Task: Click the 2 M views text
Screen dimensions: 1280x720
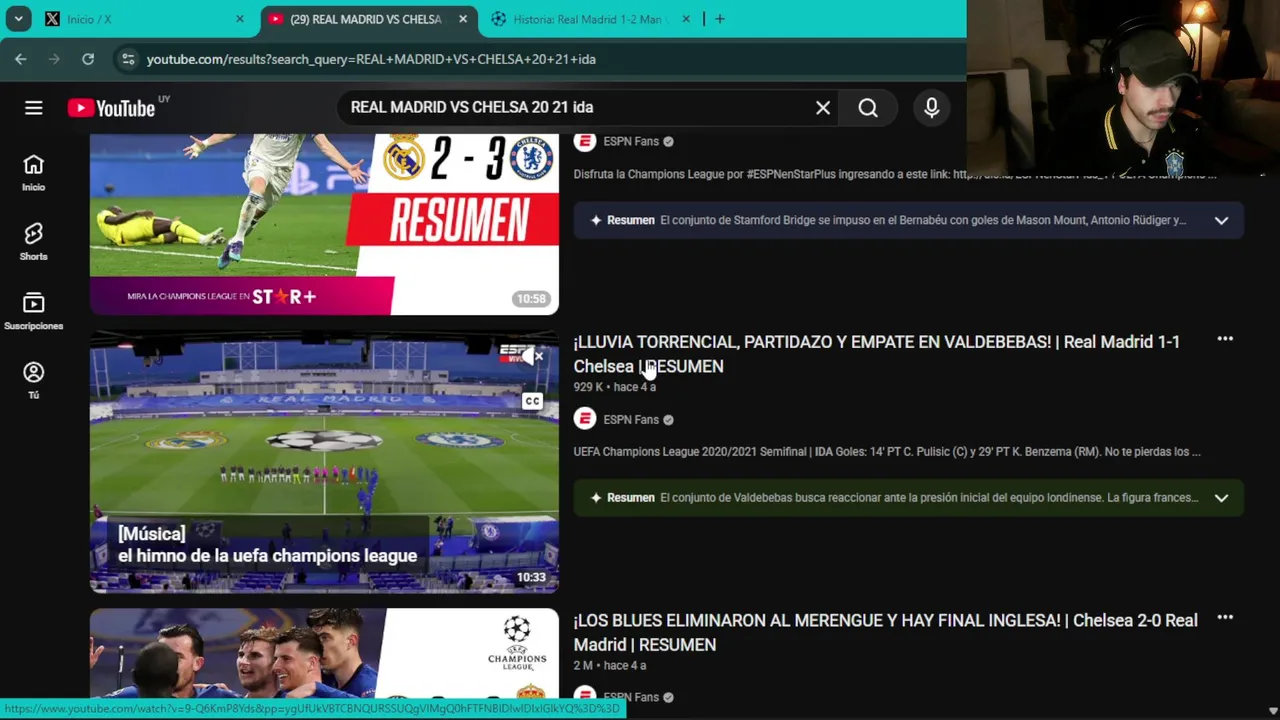Action: pyautogui.click(x=585, y=665)
